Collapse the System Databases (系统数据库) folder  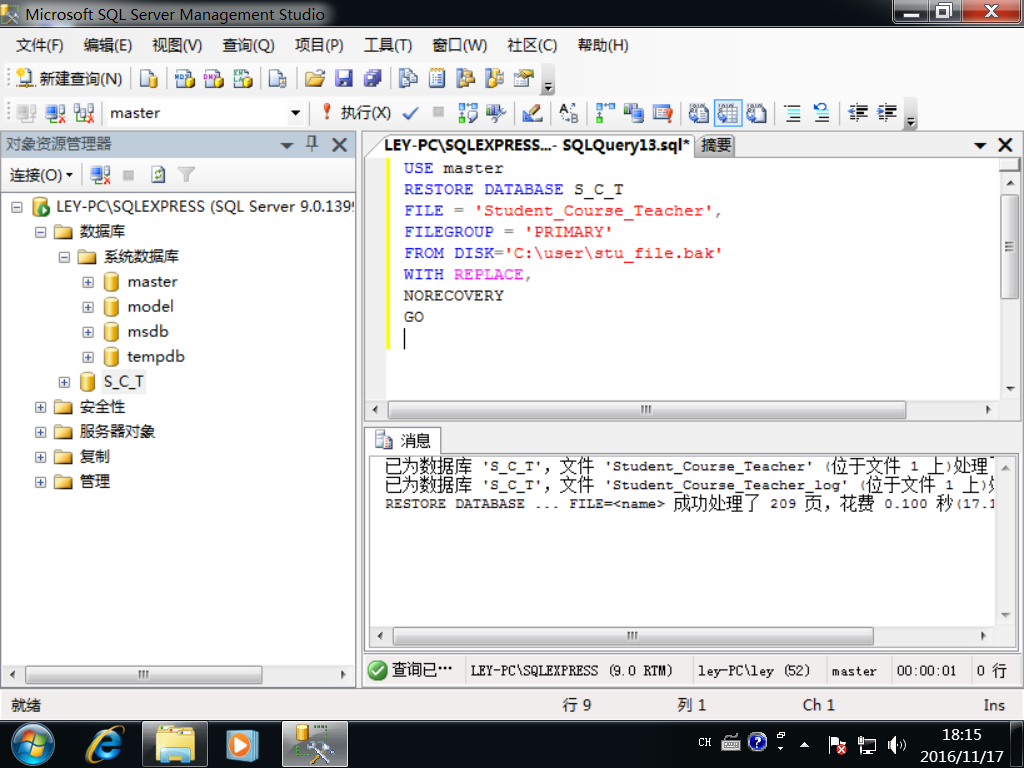(64, 257)
